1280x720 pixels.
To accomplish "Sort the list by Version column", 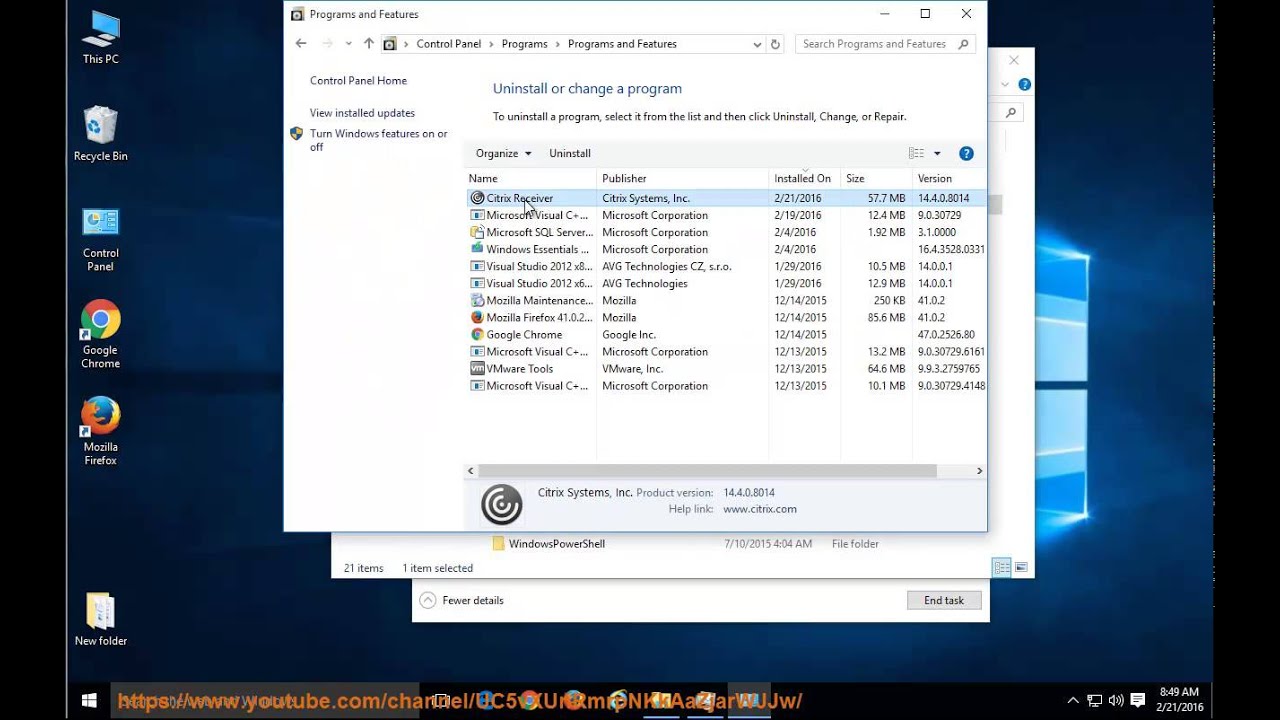I will pyautogui.click(x=949, y=178).
